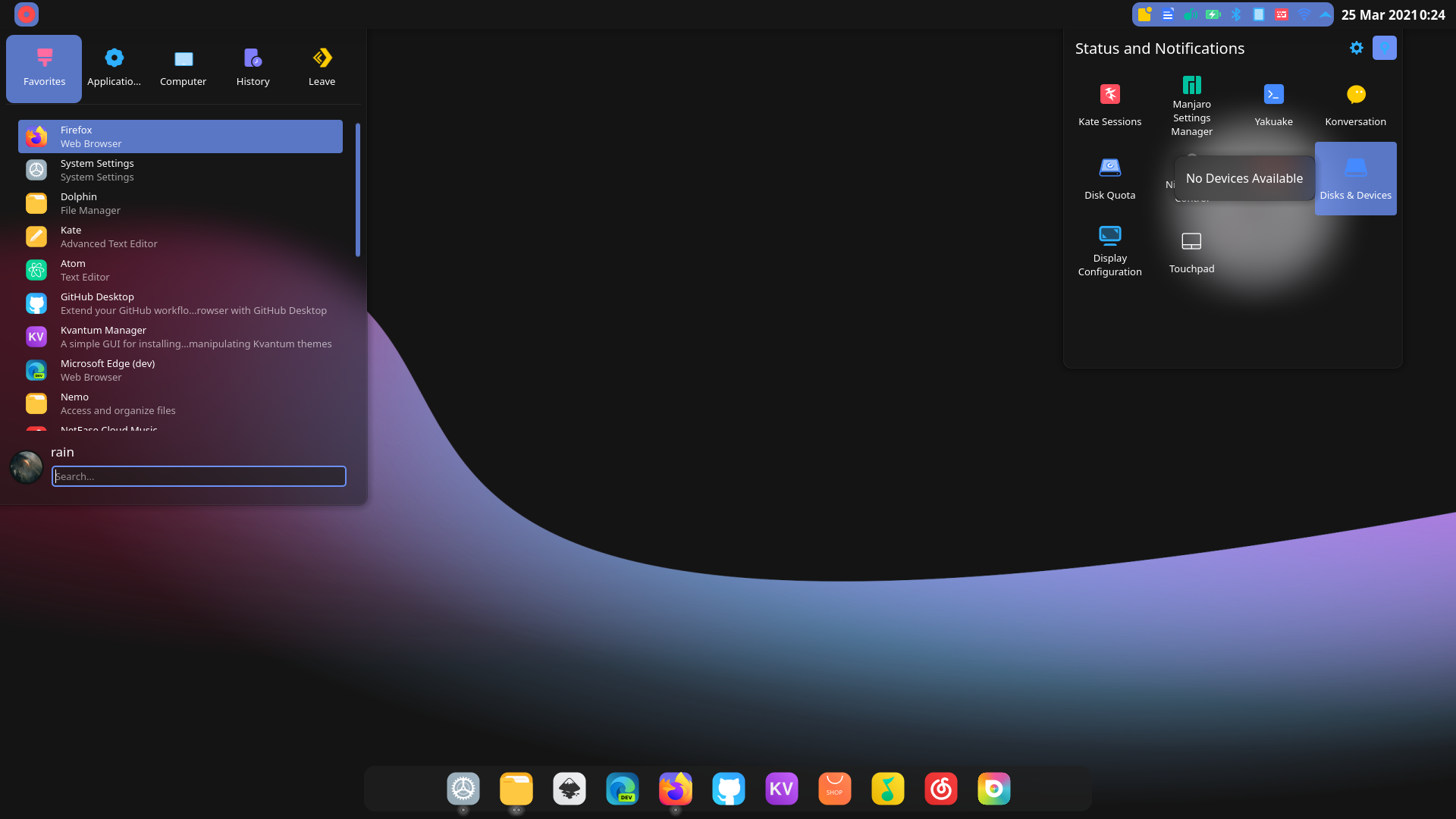Launch the yellow music note app in the dock
Image resolution: width=1456 pixels, height=819 pixels.
click(x=888, y=789)
